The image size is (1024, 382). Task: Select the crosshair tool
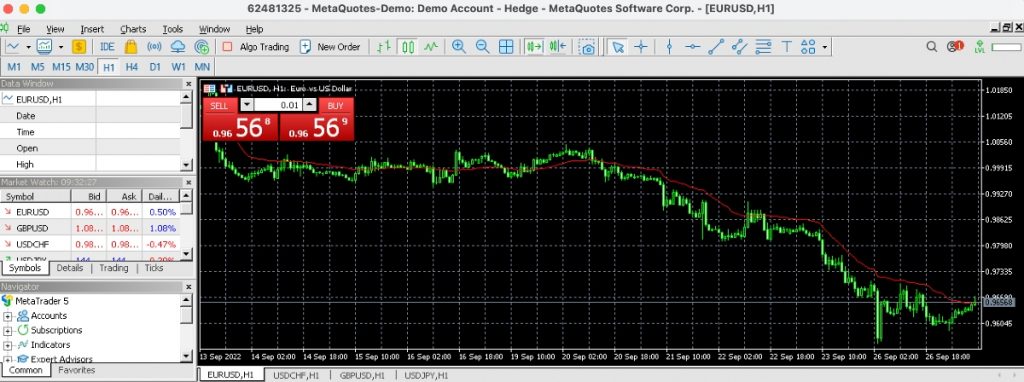click(x=641, y=46)
